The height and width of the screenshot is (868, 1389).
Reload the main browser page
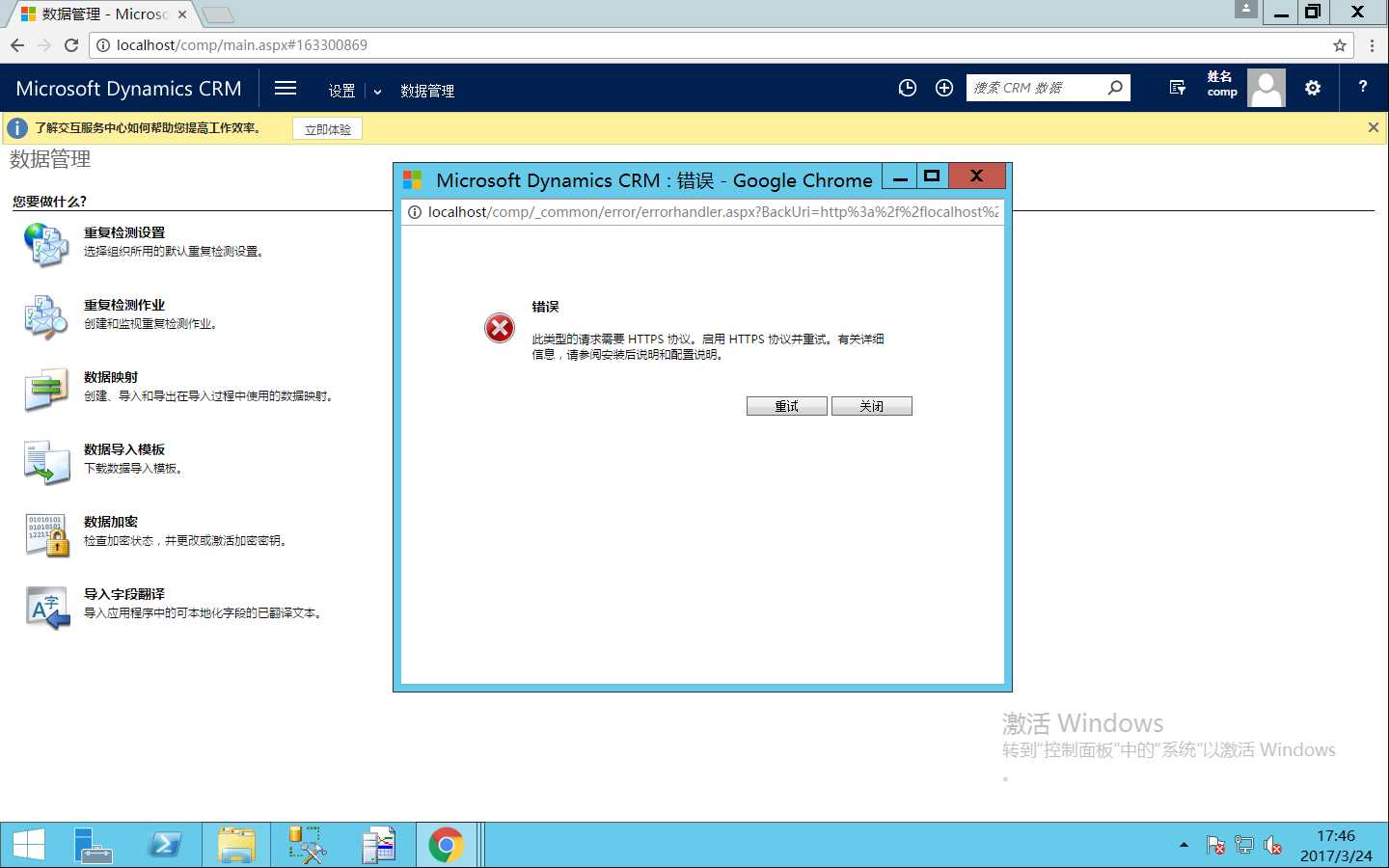click(71, 45)
